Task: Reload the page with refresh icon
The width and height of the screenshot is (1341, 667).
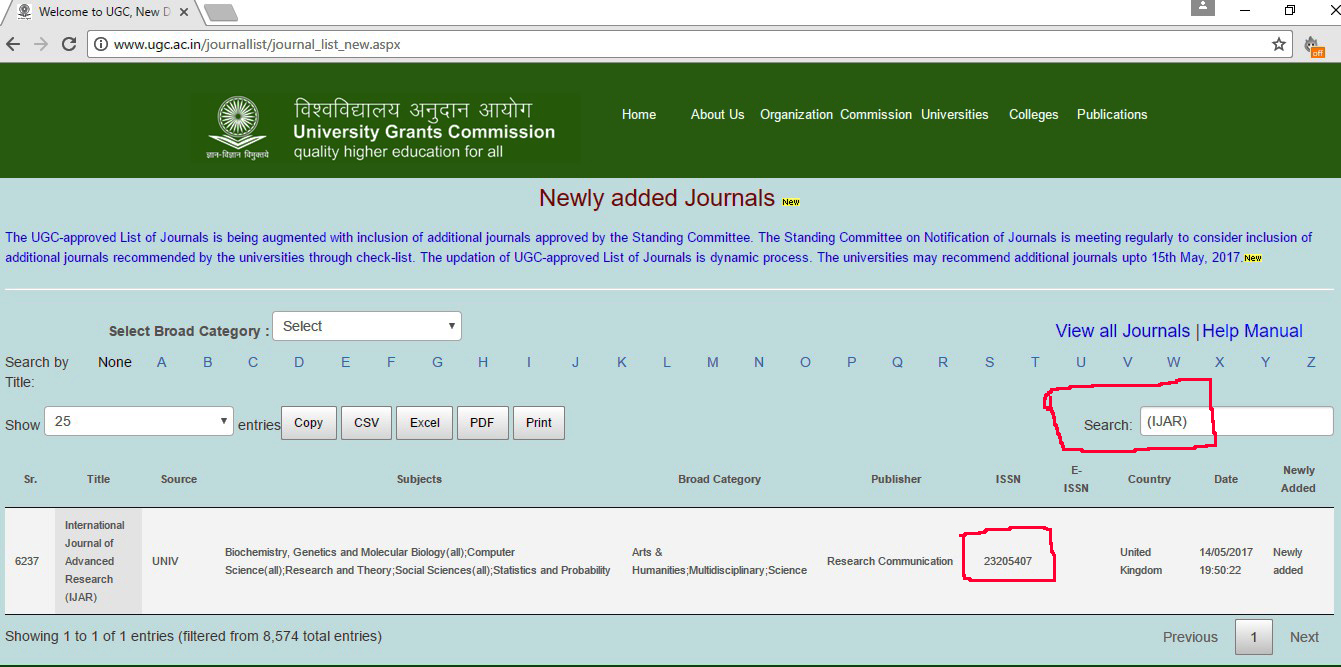Action: pyautogui.click(x=69, y=44)
